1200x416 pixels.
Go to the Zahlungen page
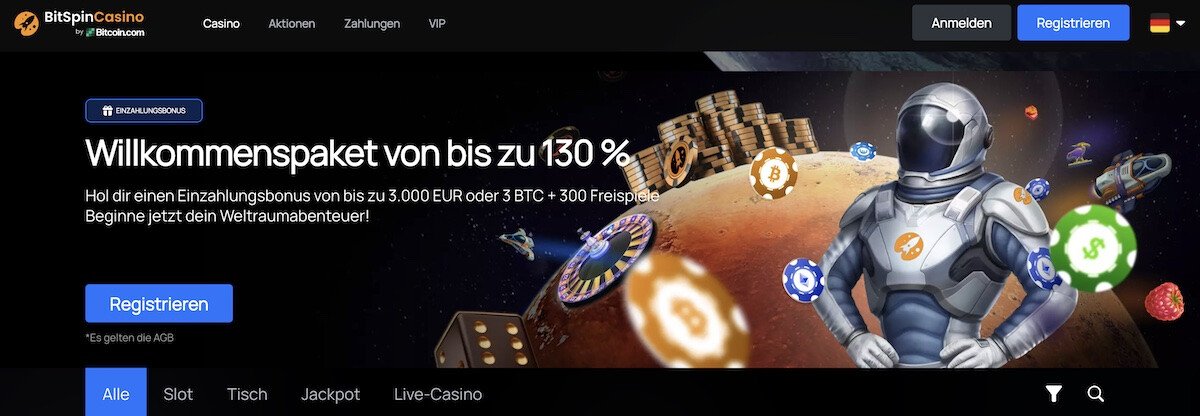click(372, 23)
